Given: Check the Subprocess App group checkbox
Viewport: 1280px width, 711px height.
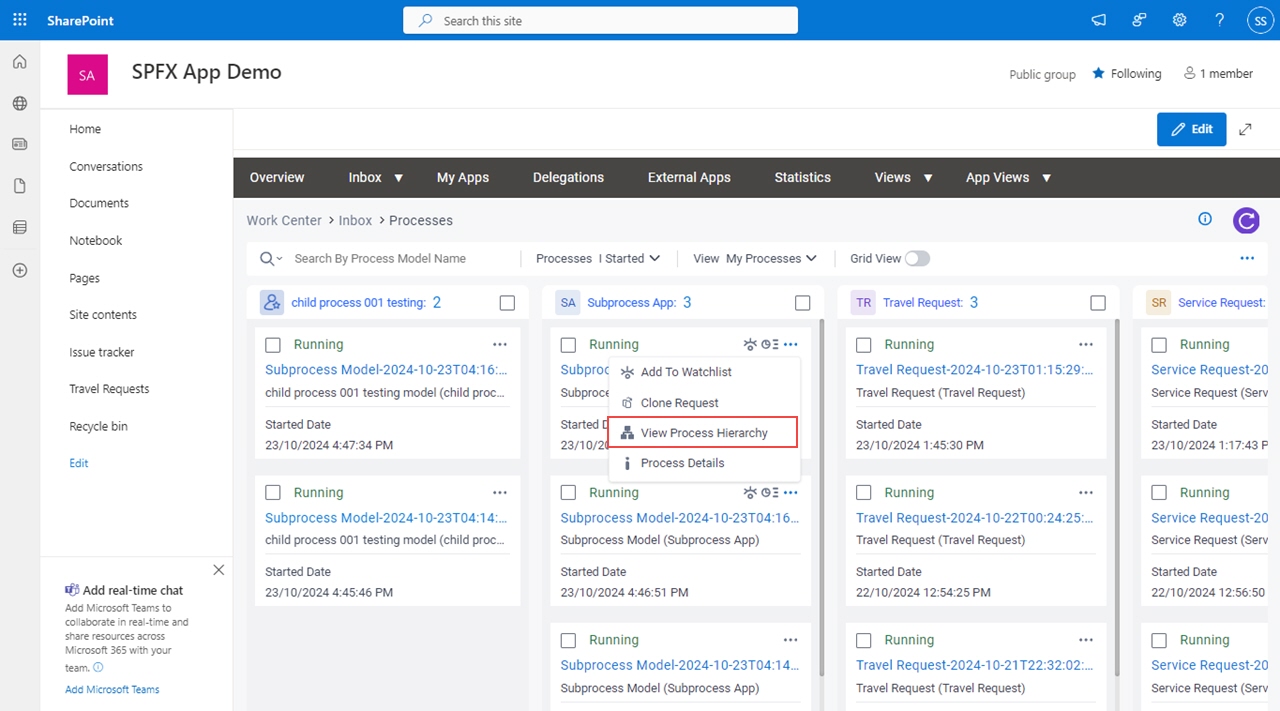Looking at the screenshot, I should [x=802, y=303].
